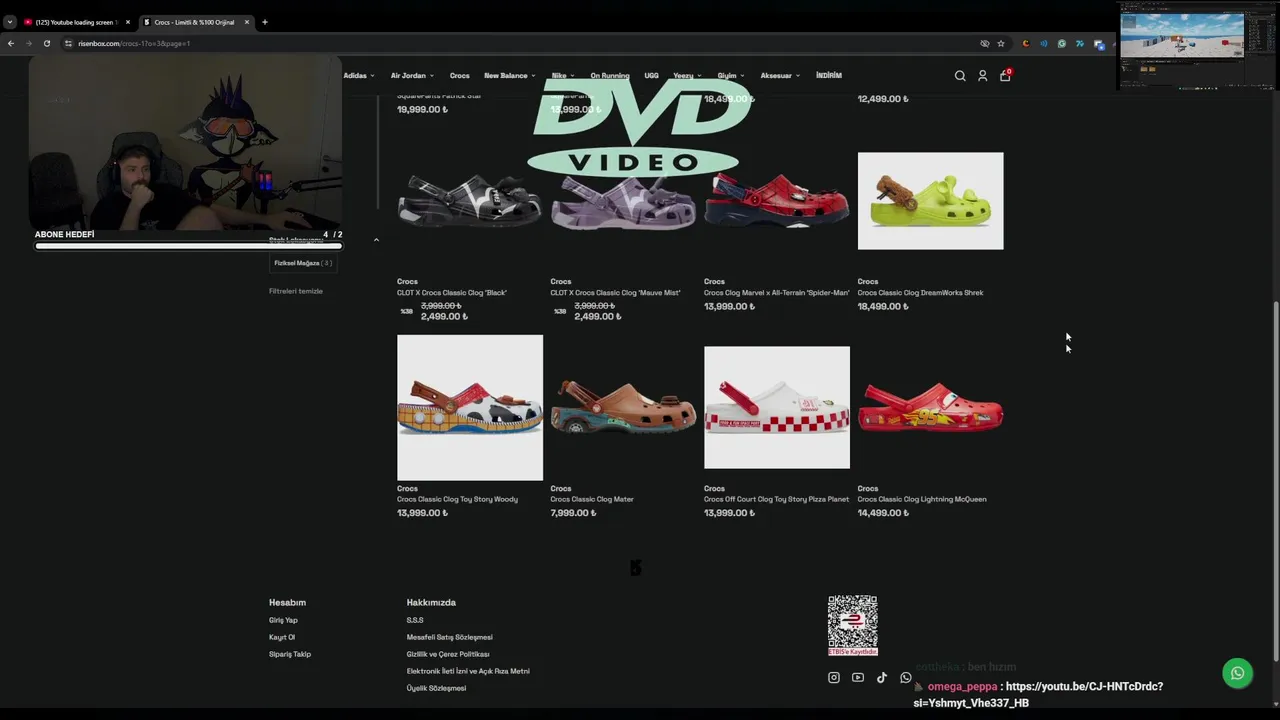Open Kayıt Ol link
Image resolution: width=1280 pixels, height=720 pixels.
(282, 637)
